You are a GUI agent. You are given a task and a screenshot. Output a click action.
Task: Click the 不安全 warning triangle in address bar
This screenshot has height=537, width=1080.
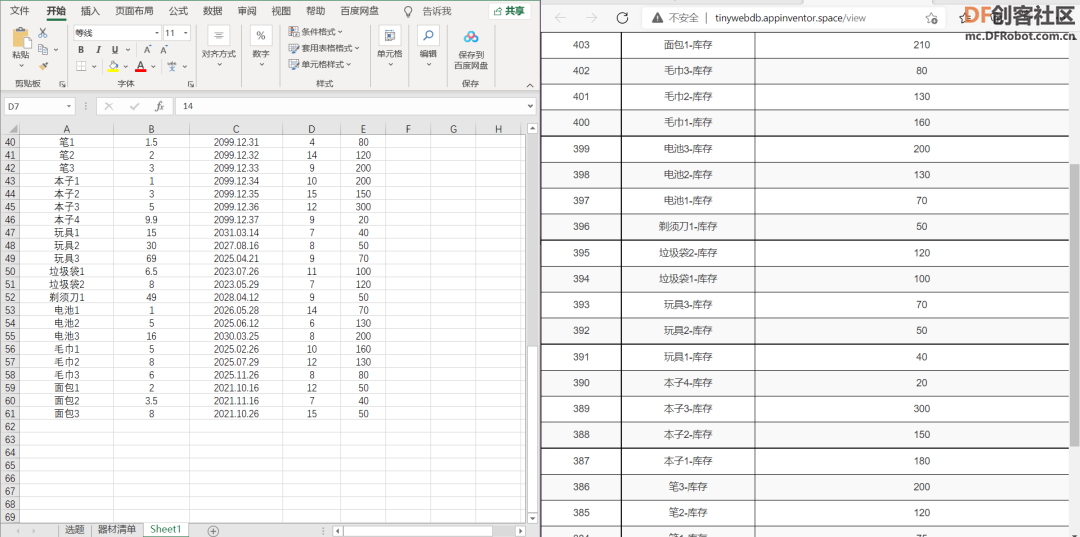coord(657,18)
